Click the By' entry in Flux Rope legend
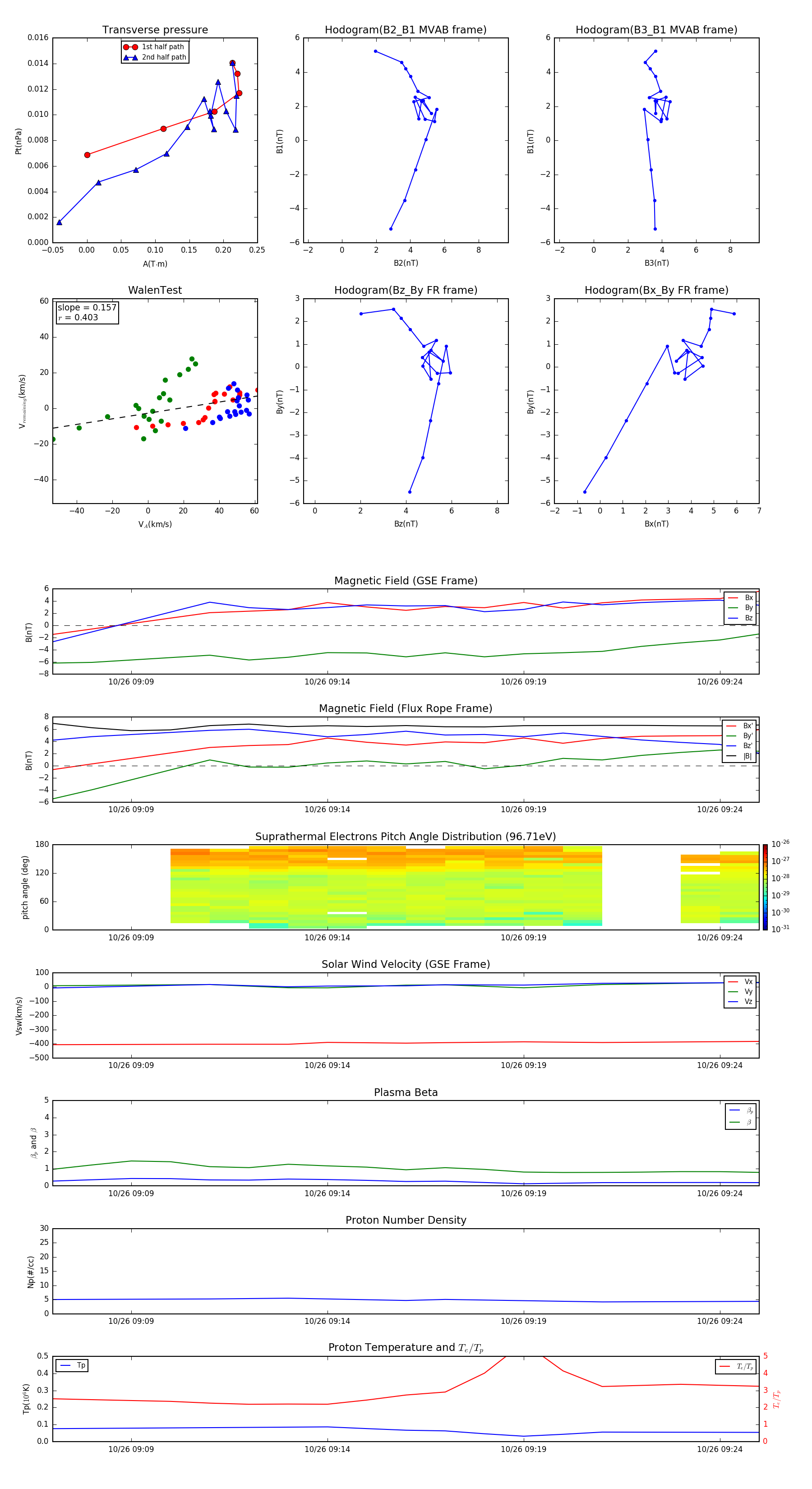812x1489 pixels. coord(740,736)
